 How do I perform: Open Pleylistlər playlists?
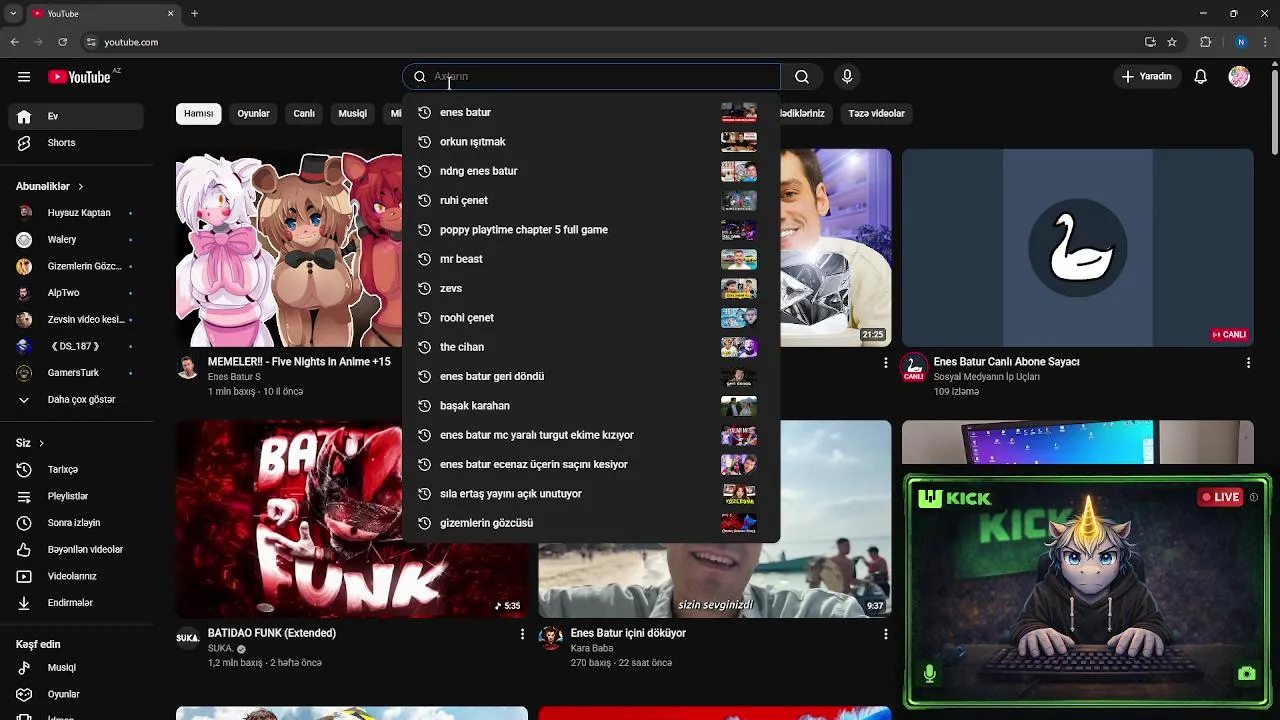(76, 496)
